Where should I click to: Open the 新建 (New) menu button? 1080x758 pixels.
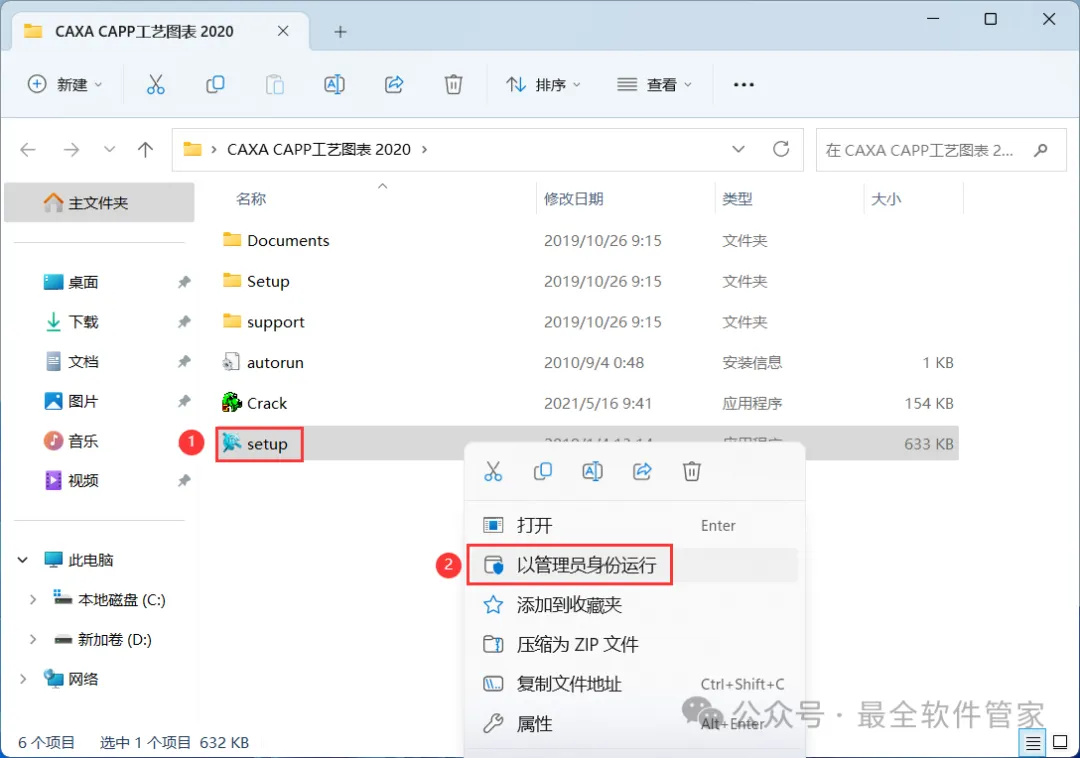point(65,85)
